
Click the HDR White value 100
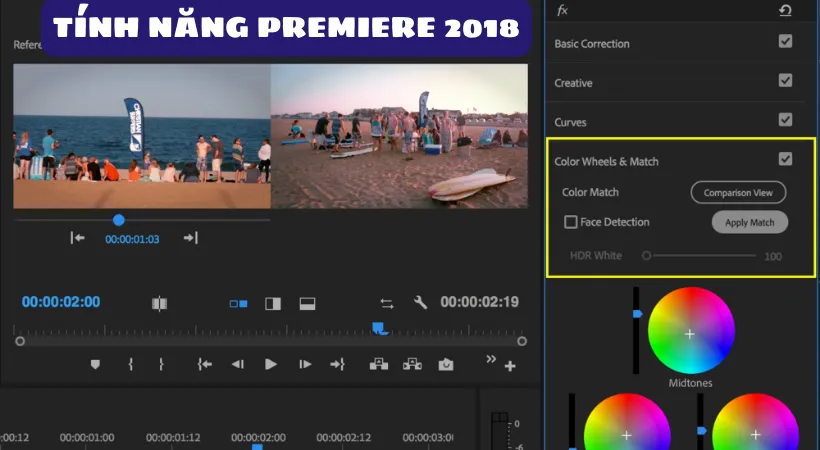pyautogui.click(x=773, y=256)
